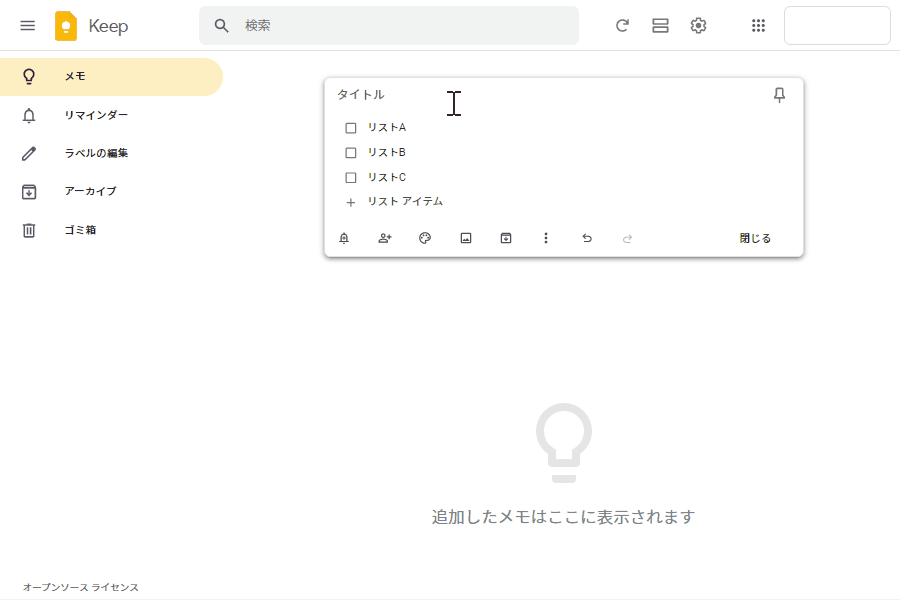The height and width of the screenshot is (600, 900).
Task: Click the リストB item text
Action: click(387, 152)
